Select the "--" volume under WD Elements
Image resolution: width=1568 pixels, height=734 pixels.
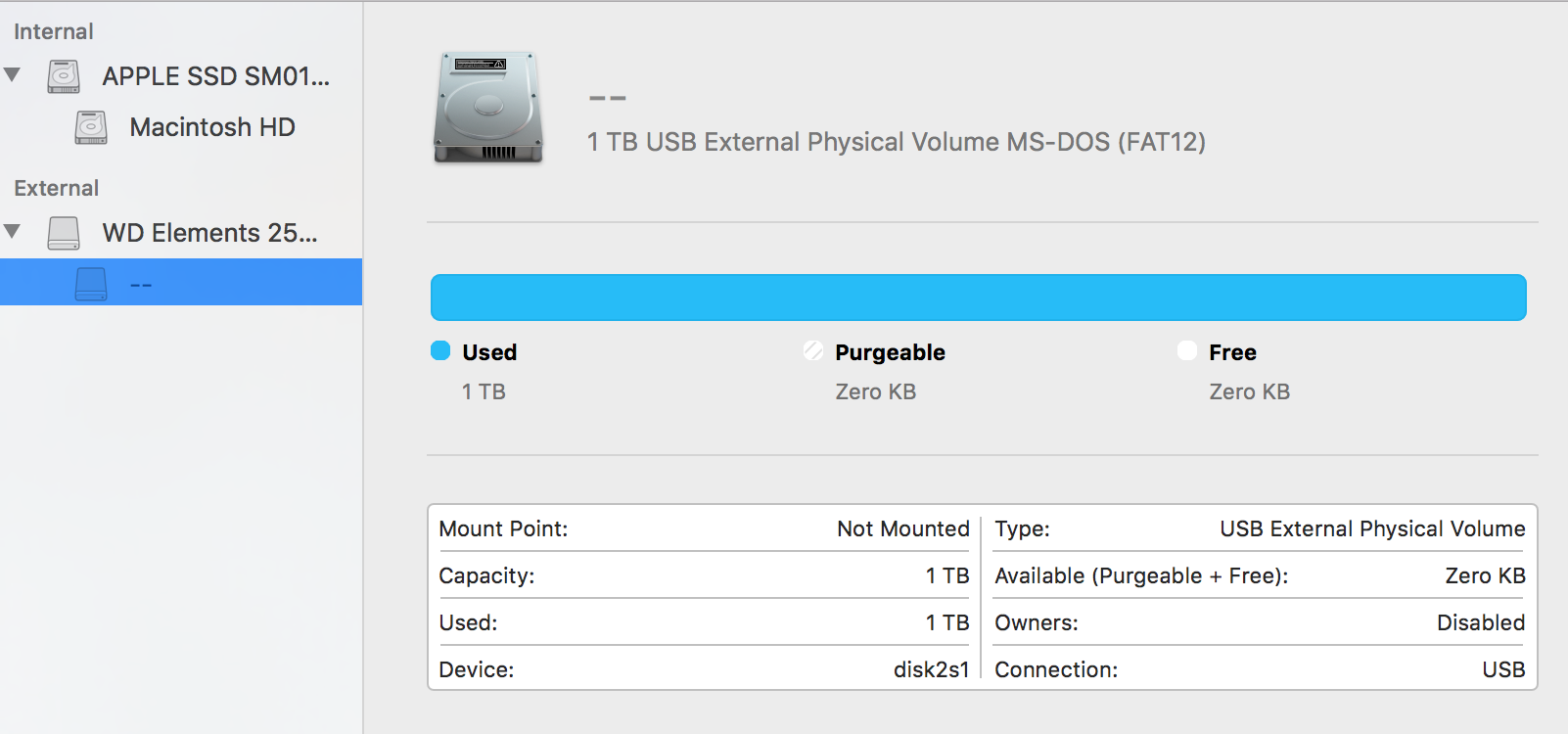[141, 284]
